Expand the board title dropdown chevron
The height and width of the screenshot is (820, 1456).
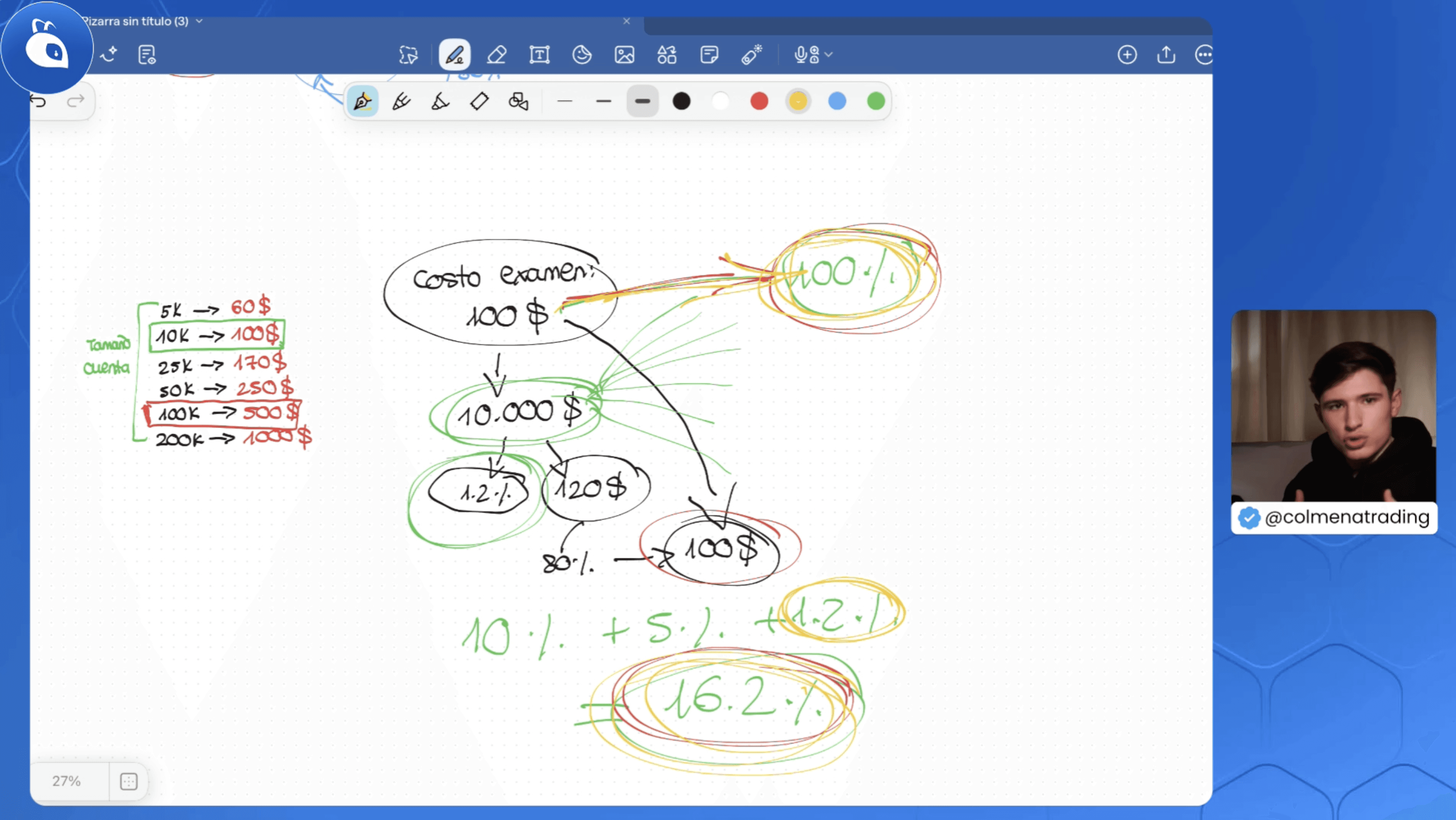pos(199,21)
